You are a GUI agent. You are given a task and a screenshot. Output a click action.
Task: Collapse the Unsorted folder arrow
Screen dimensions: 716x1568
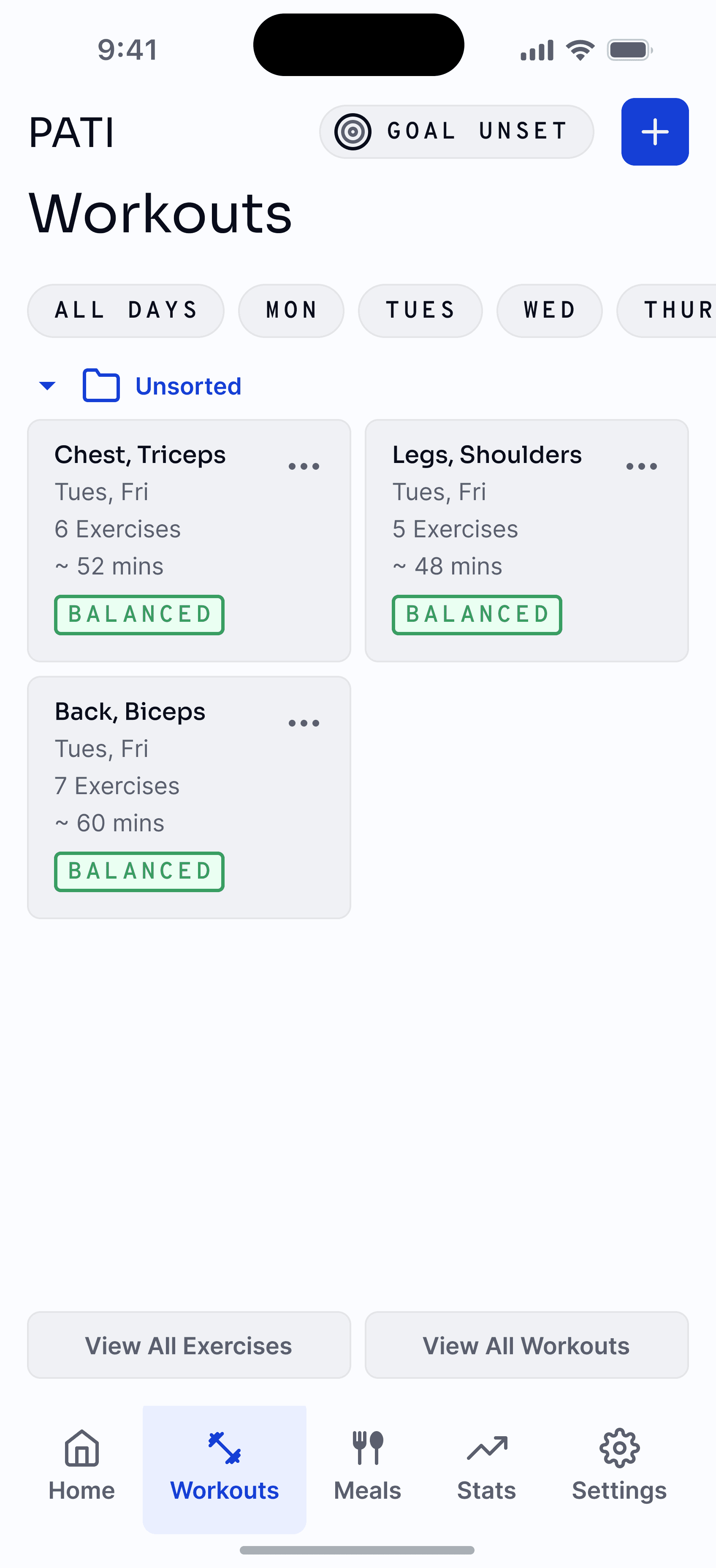coord(47,385)
